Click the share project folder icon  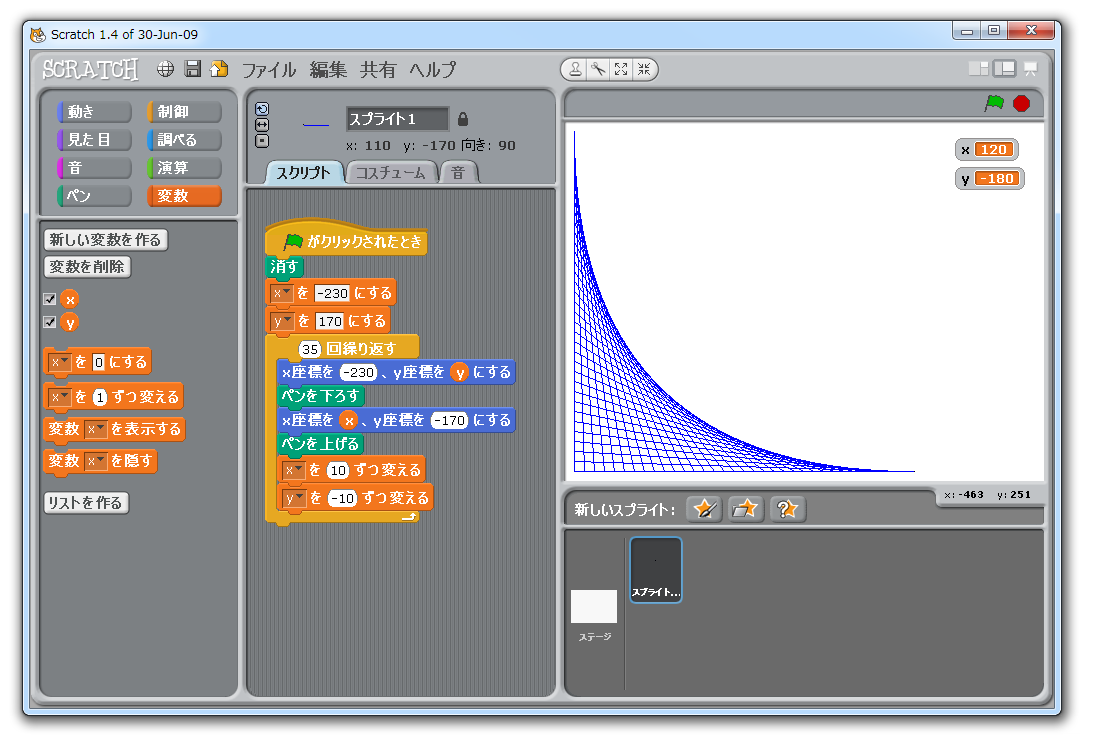click(x=219, y=69)
